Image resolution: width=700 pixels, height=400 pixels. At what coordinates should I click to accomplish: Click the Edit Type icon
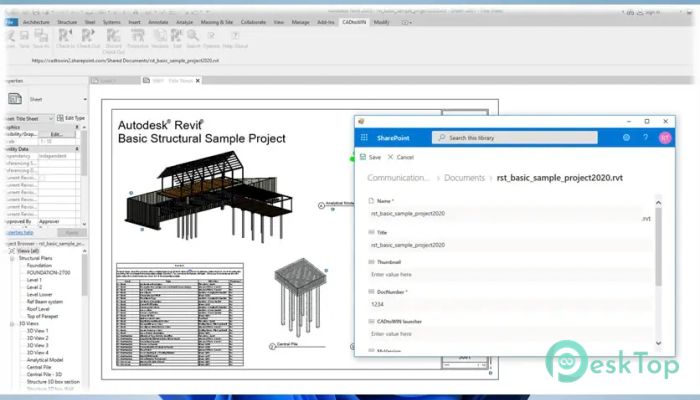click(60, 118)
